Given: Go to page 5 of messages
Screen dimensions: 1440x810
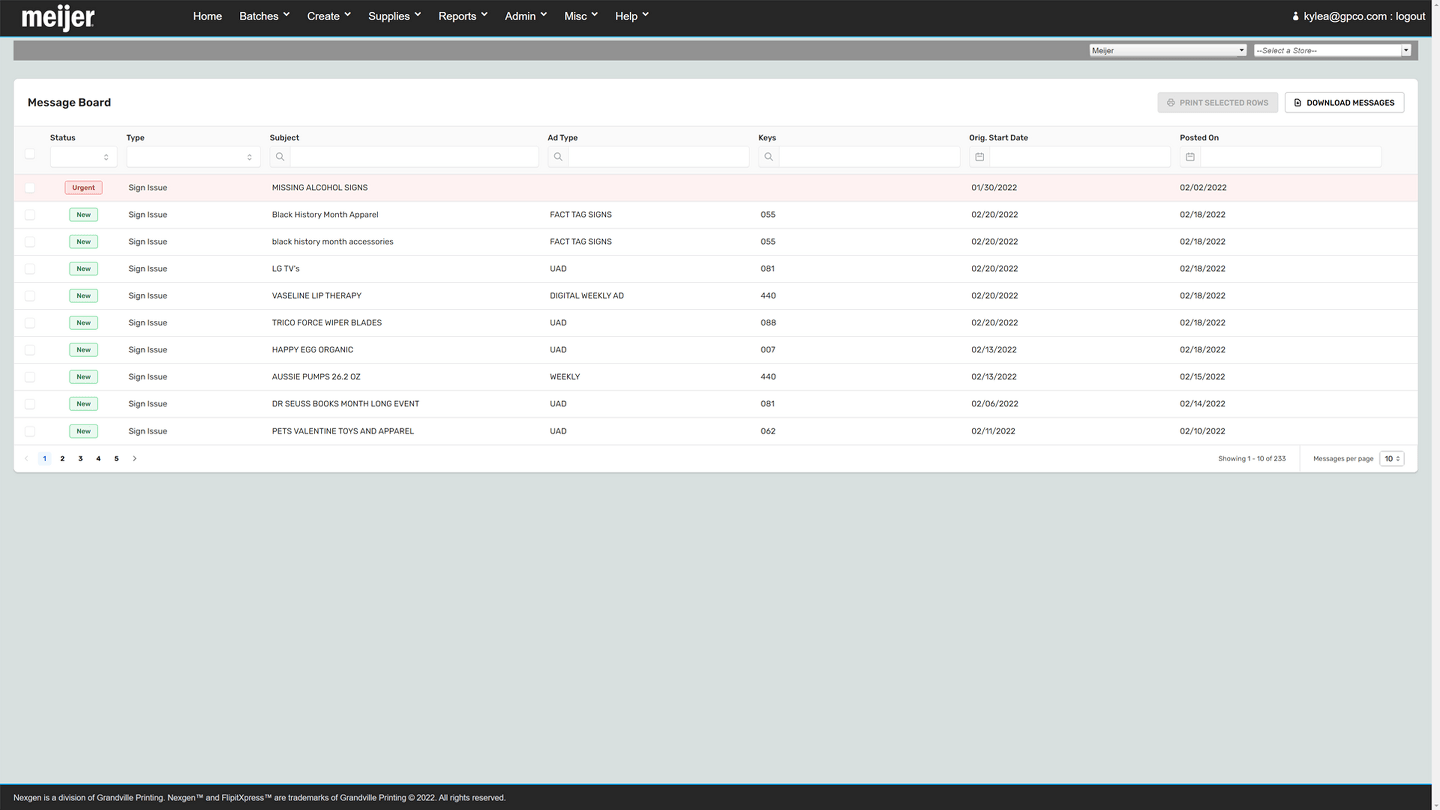Looking at the screenshot, I should click(117, 459).
